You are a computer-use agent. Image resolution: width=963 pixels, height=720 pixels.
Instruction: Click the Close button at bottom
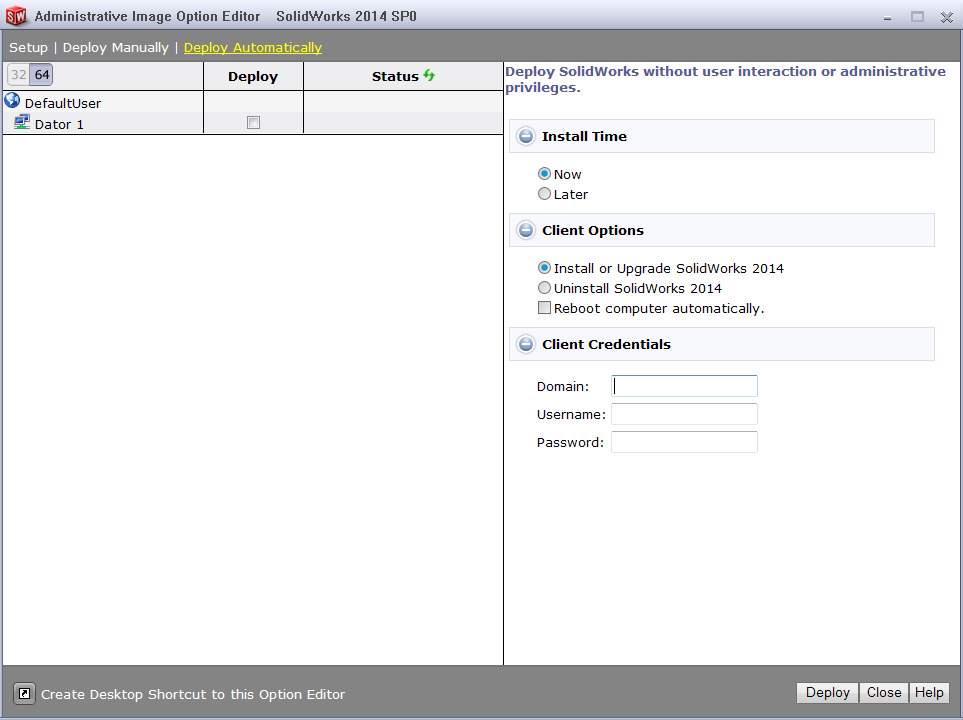(x=884, y=692)
